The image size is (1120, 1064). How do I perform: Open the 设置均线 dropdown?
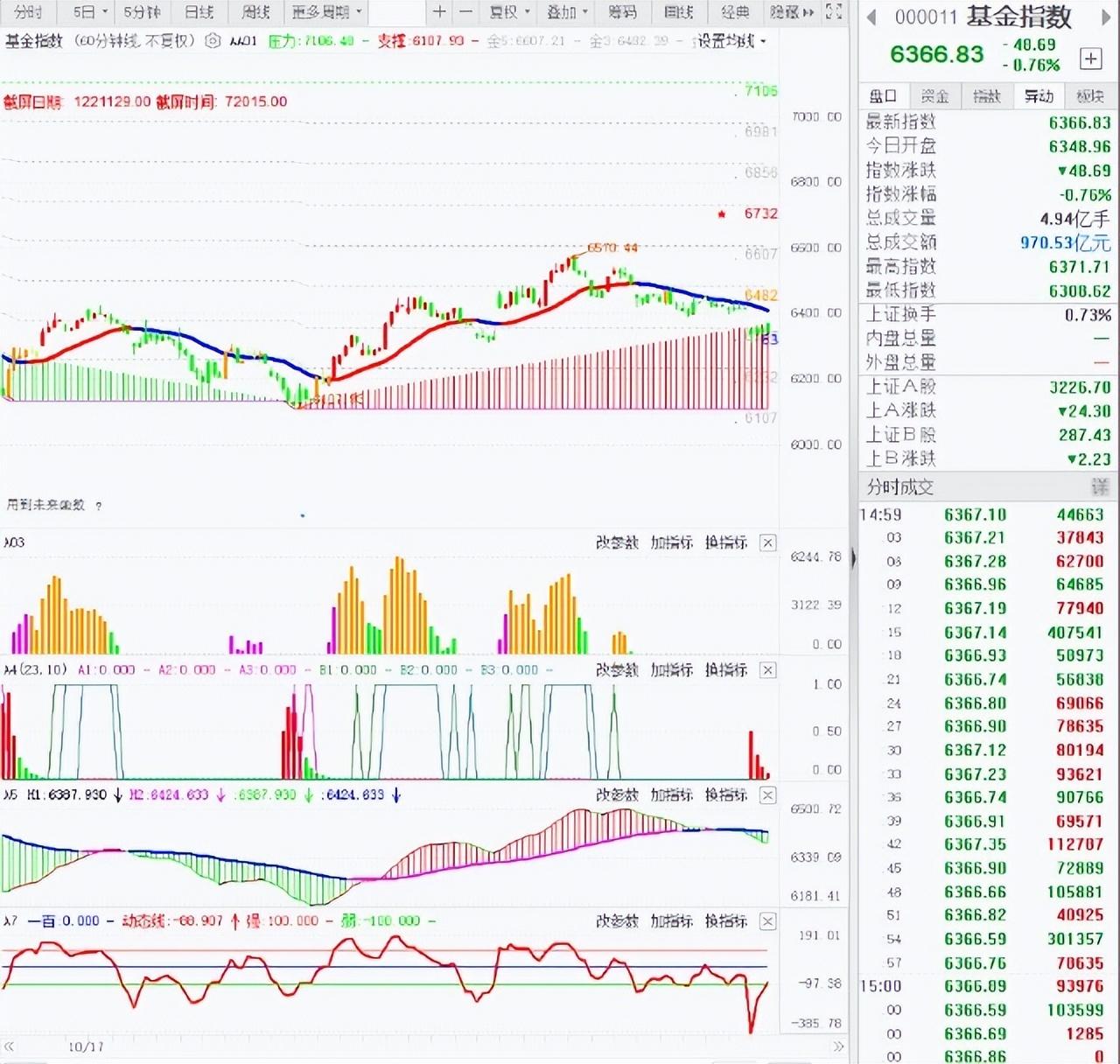(731, 41)
